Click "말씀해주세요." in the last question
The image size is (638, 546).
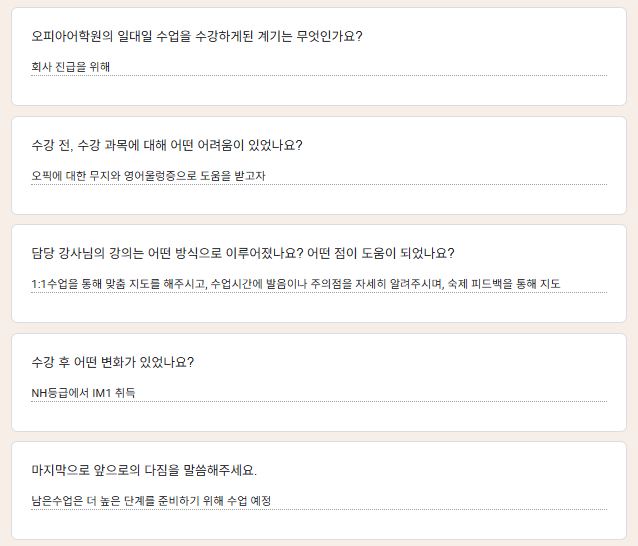click(x=221, y=470)
